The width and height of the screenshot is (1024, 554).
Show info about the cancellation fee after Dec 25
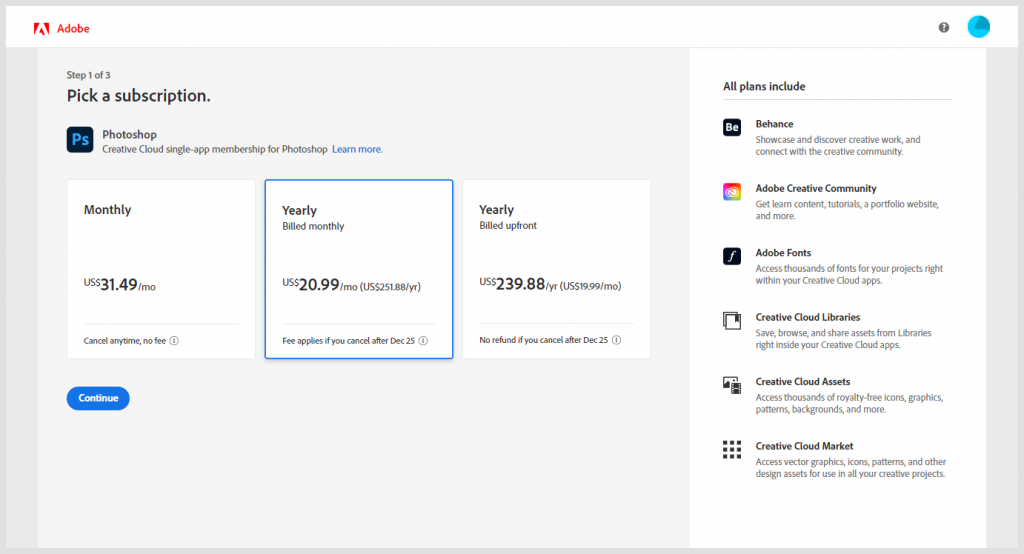pyautogui.click(x=423, y=341)
